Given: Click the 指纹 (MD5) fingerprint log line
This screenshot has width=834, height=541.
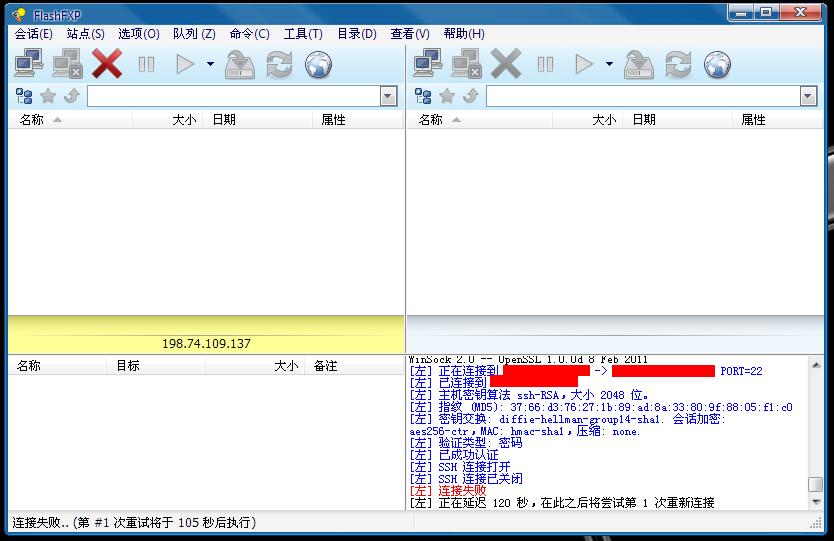Looking at the screenshot, I should tap(601, 407).
